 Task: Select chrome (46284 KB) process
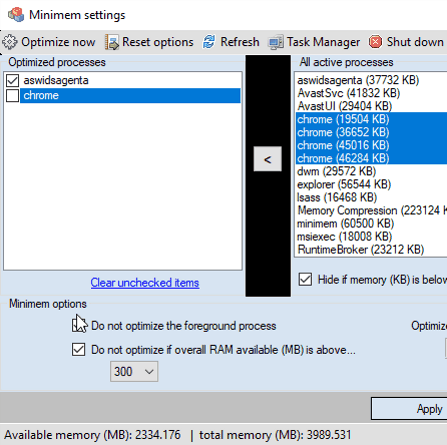pos(371,158)
